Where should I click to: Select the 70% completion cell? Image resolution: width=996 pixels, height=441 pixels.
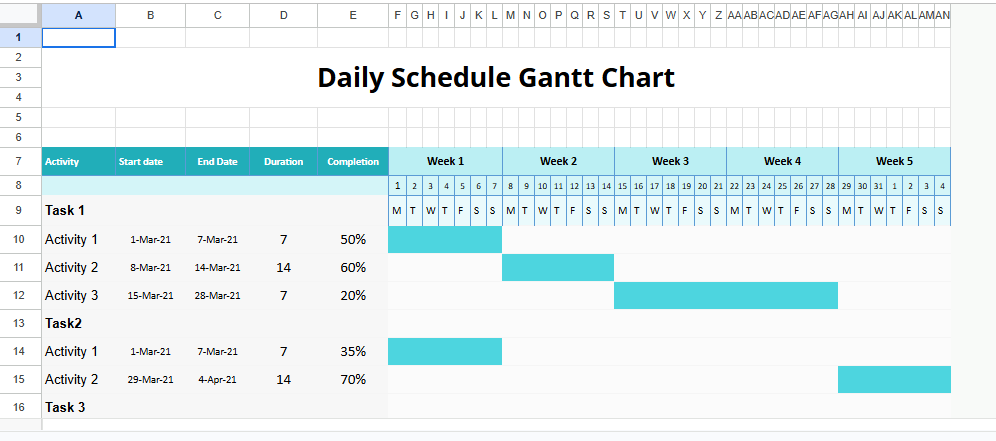(353, 379)
